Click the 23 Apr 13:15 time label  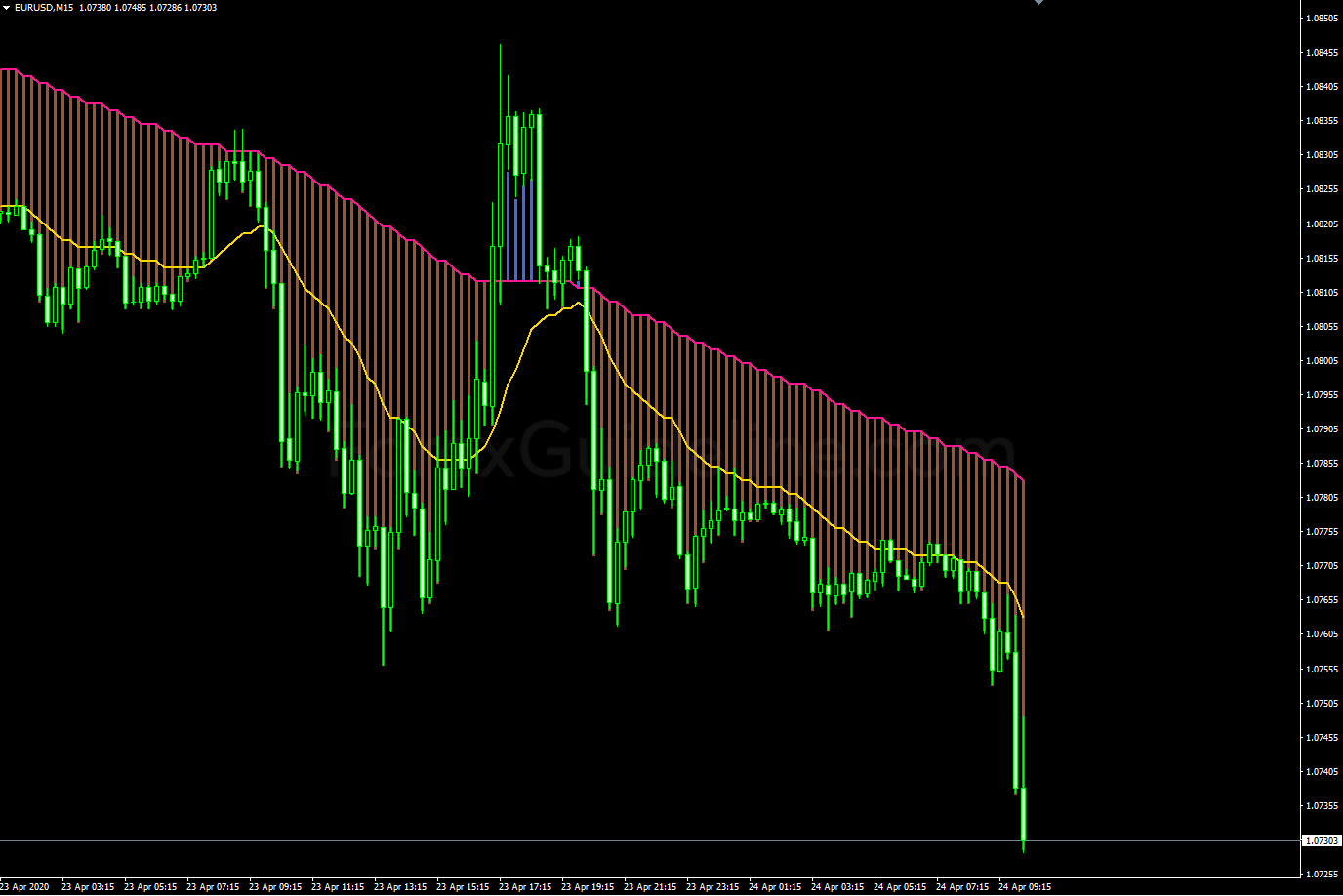pyautogui.click(x=400, y=887)
